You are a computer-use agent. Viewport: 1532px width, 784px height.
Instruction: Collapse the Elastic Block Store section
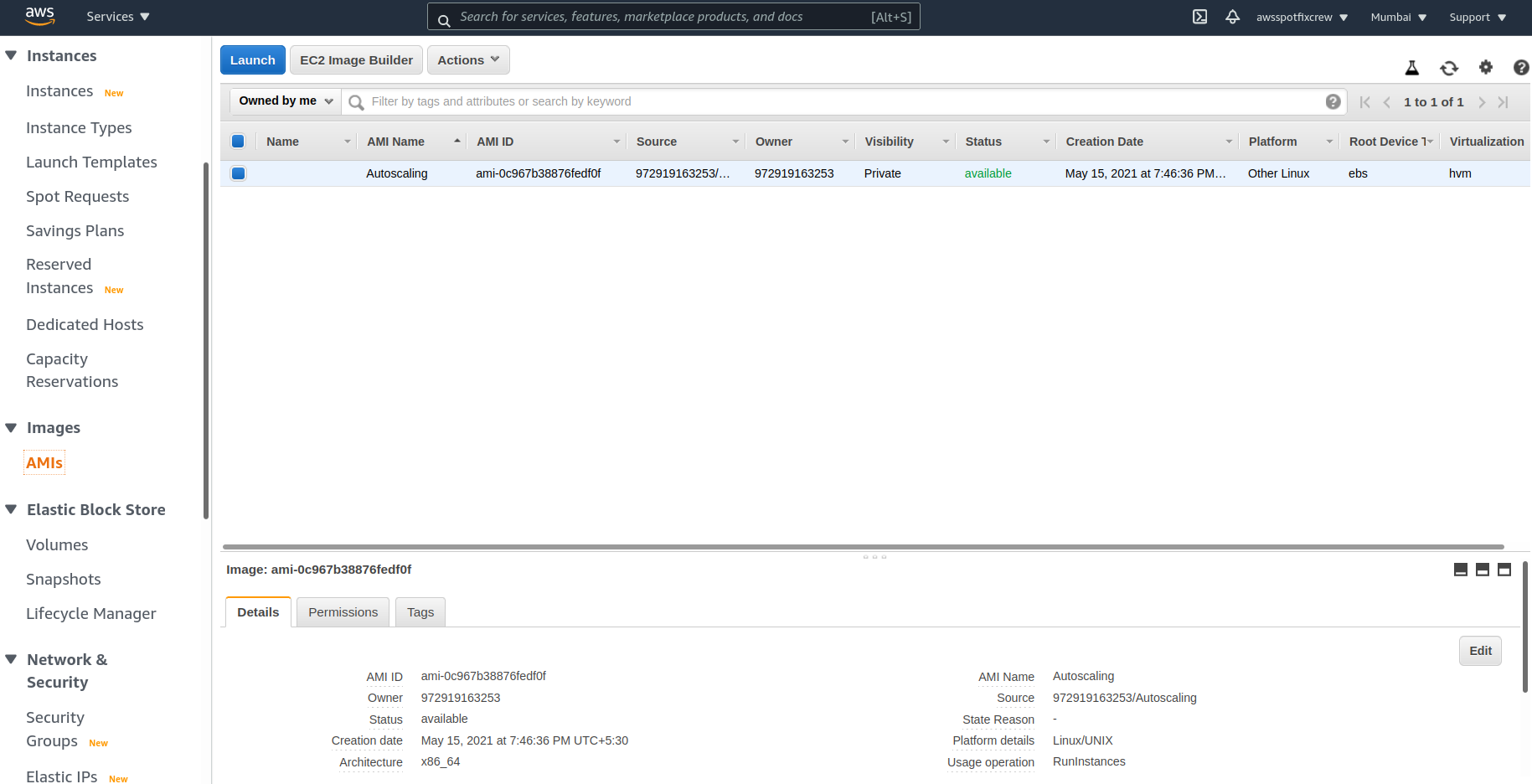pyautogui.click(x=11, y=510)
